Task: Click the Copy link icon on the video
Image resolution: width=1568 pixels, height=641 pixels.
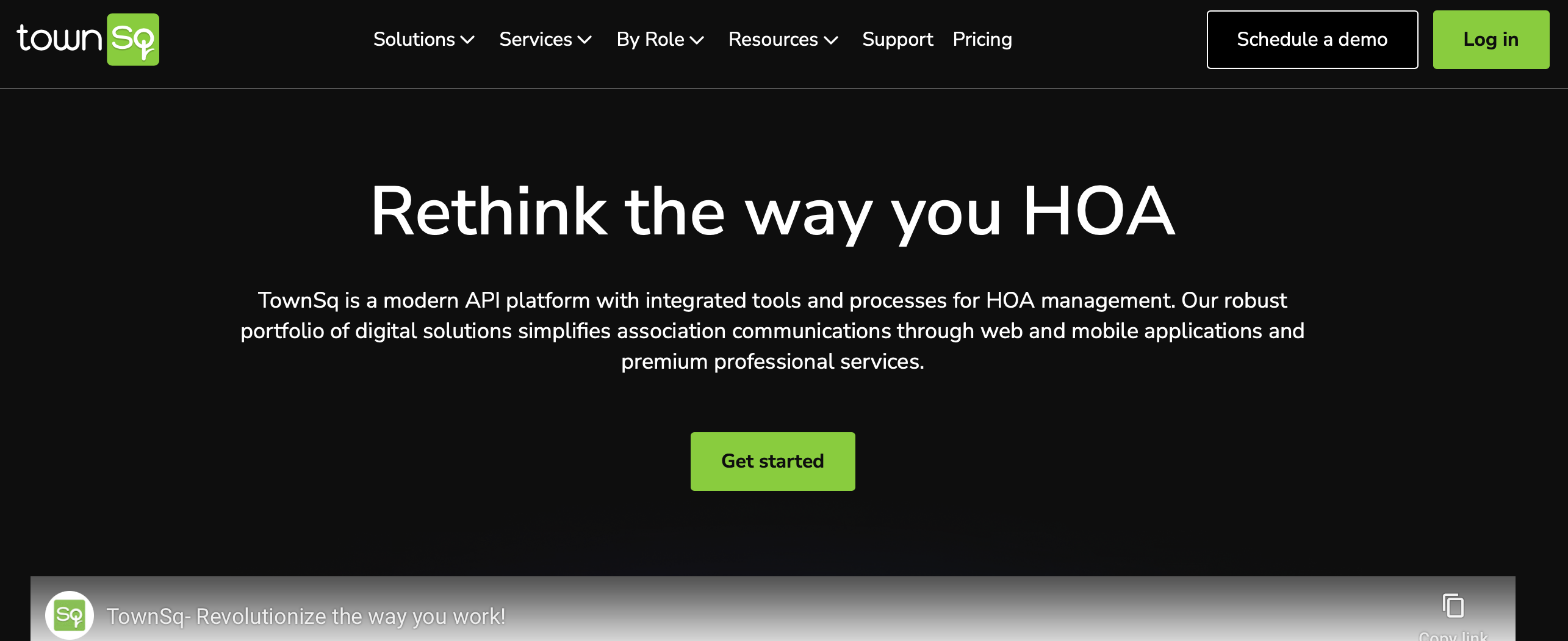Action: [x=1453, y=606]
